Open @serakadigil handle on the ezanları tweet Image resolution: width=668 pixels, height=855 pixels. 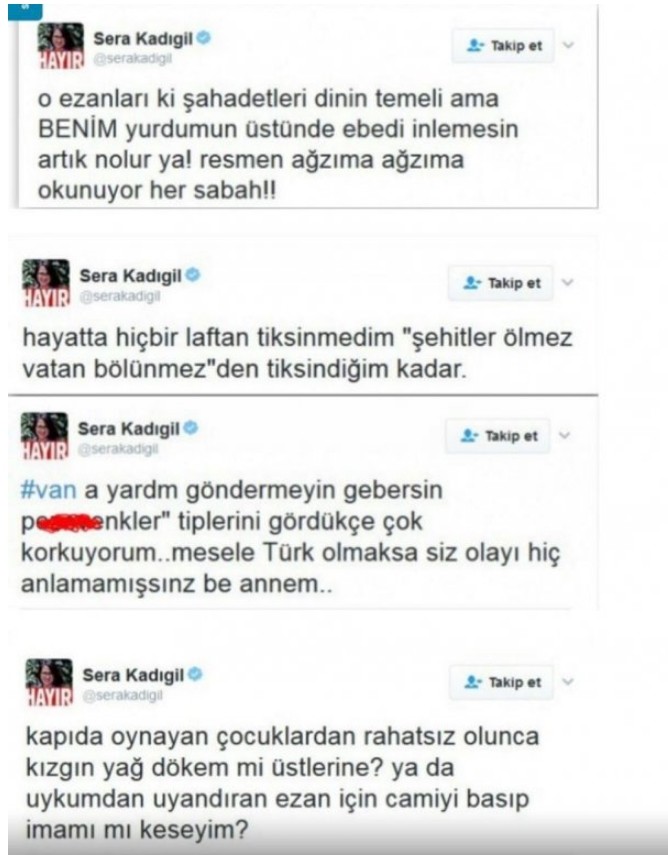point(133,59)
